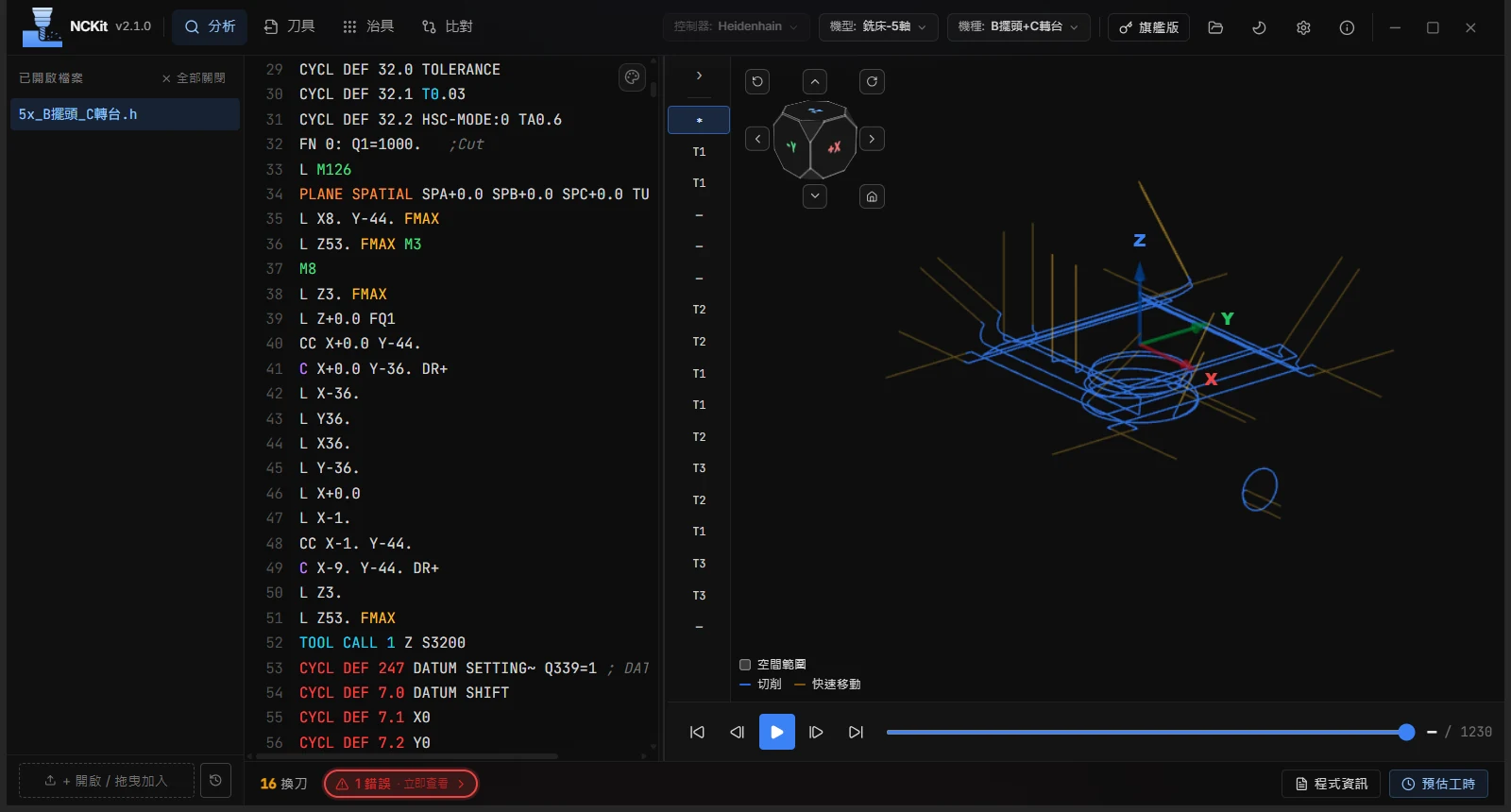Click the playback progress slider handle

1406,732
